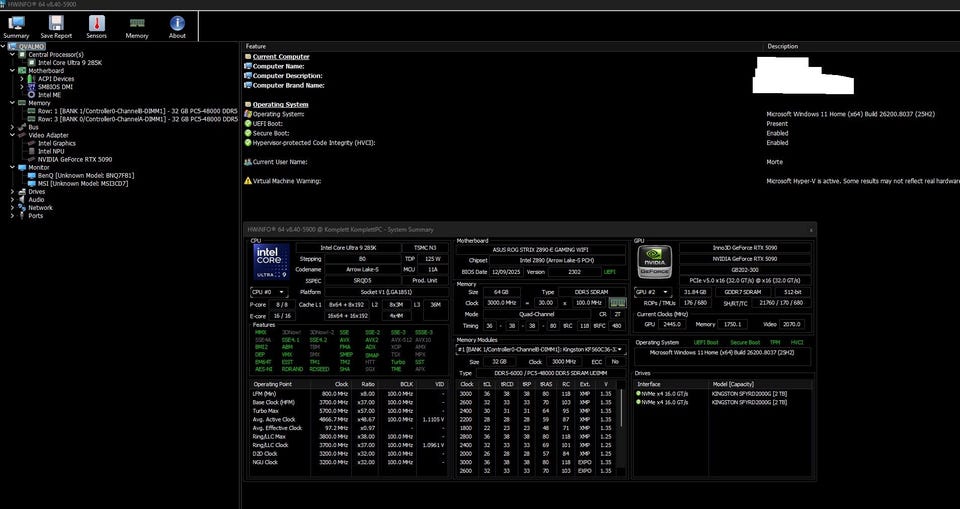Click the SMBIOS DMI icon
The width and height of the screenshot is (960, 509).
pos(32,86)
